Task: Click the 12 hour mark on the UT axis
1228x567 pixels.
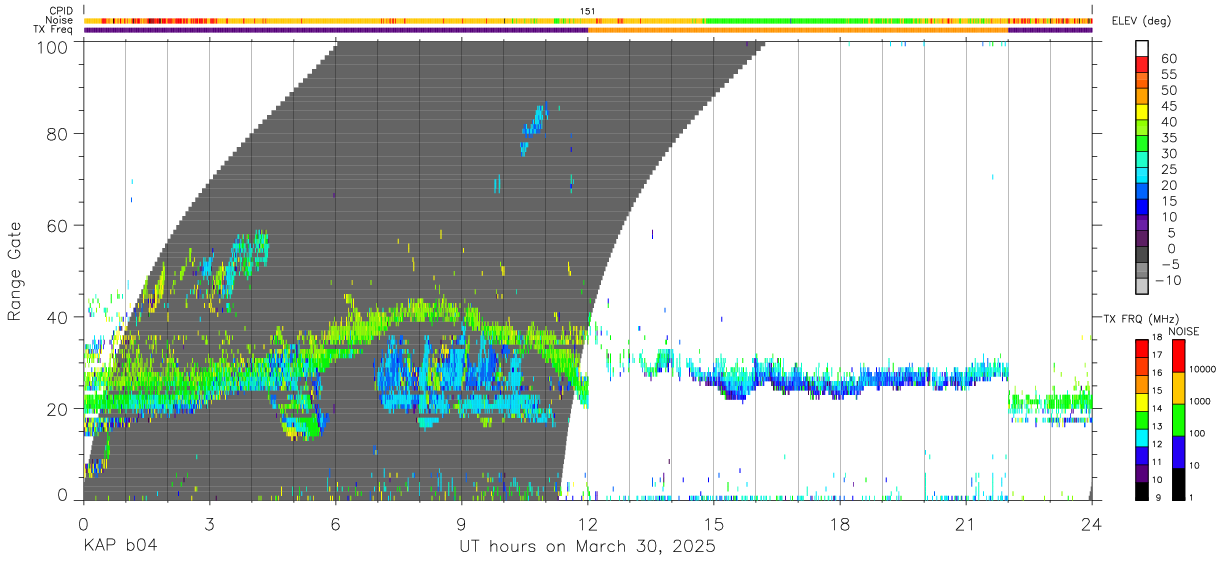Action: click(587, 524)
